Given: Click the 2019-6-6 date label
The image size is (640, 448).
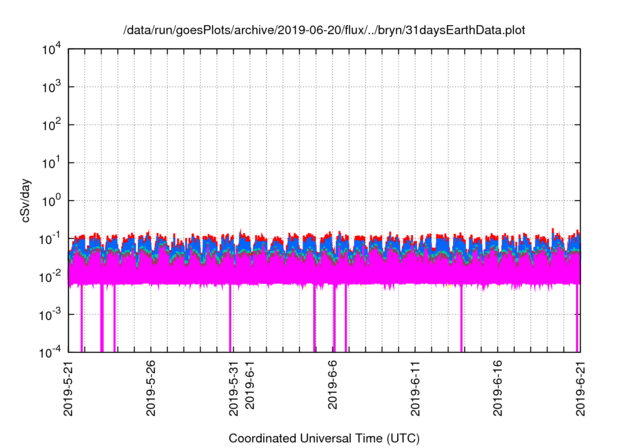Looking at the screenshot, I should tap(332, 385).
